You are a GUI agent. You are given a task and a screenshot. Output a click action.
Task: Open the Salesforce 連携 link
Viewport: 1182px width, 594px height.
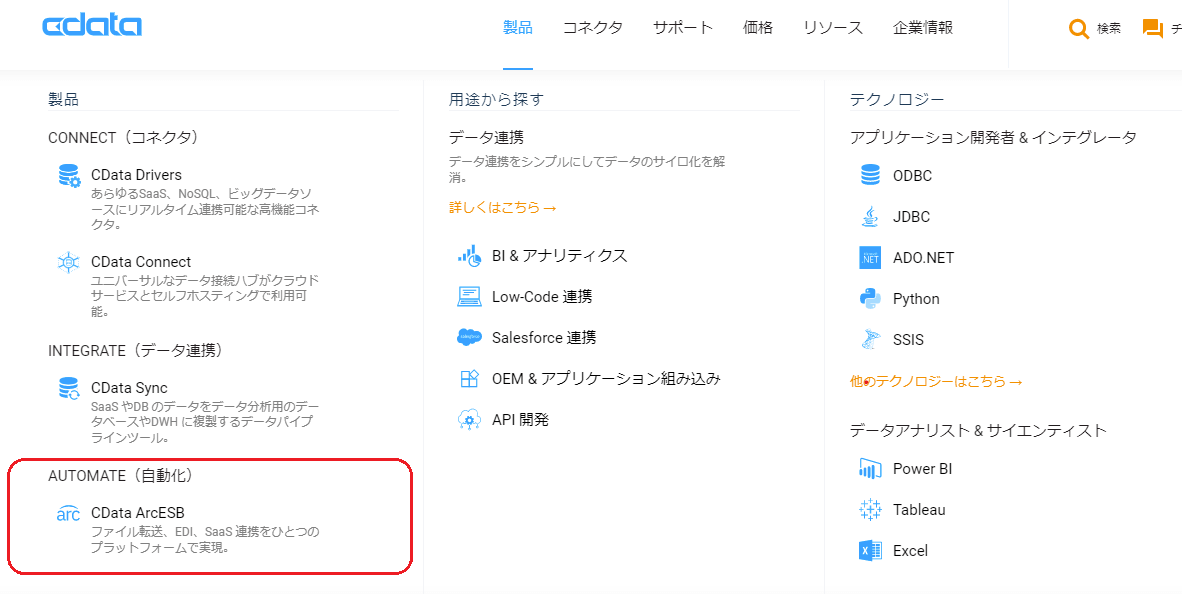click(x=544, y=338)
